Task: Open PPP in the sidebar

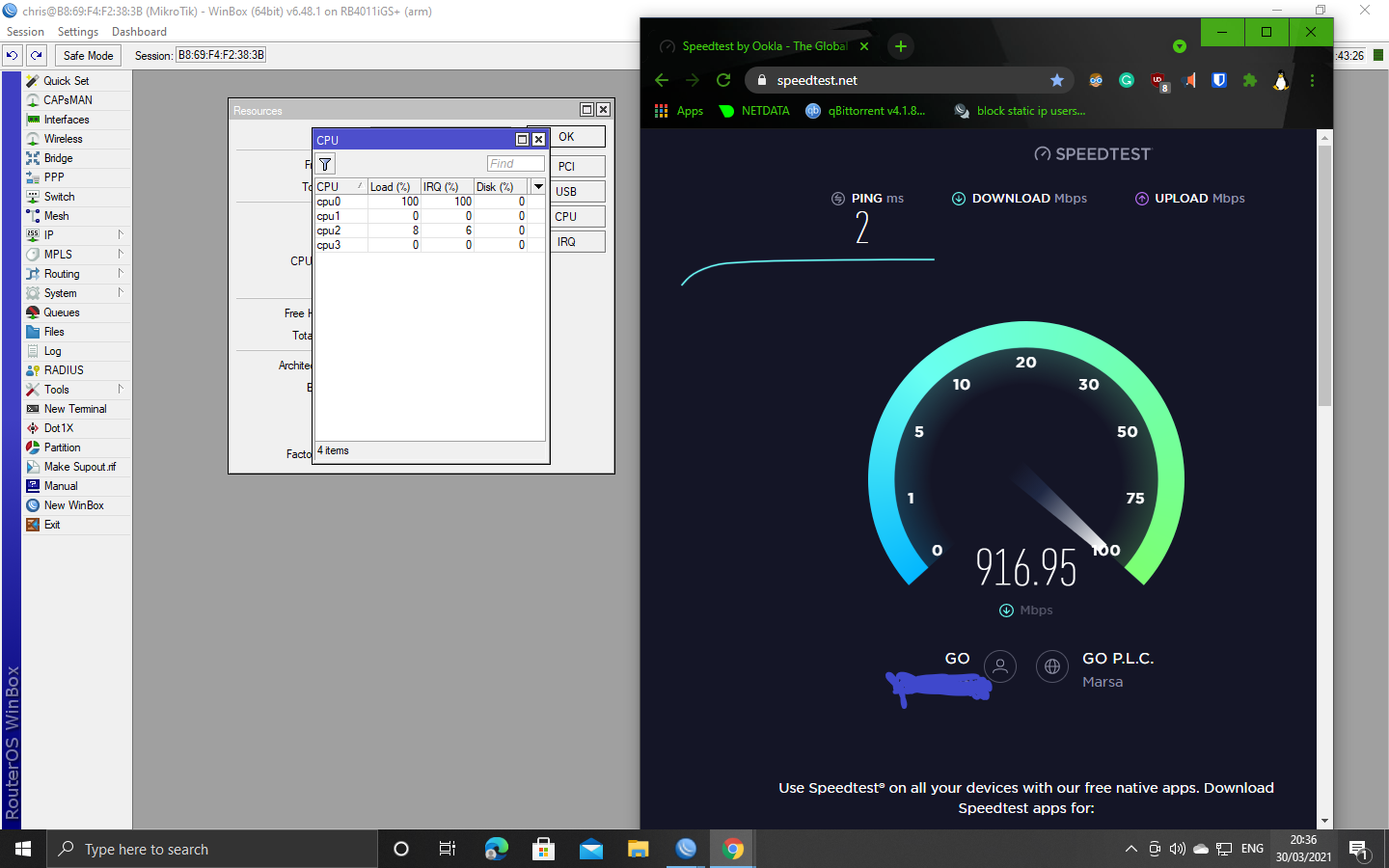Action: pos(77,177)
